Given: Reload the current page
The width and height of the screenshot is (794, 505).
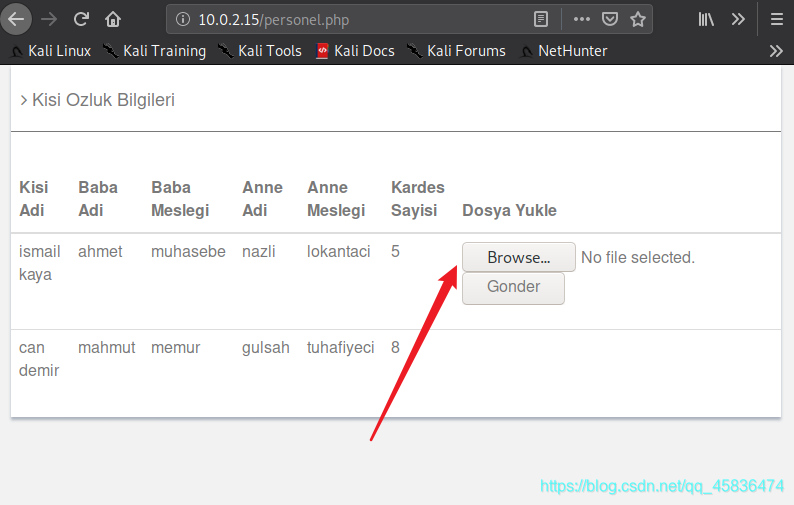Looking at the screenshot, I should [81, 19].
